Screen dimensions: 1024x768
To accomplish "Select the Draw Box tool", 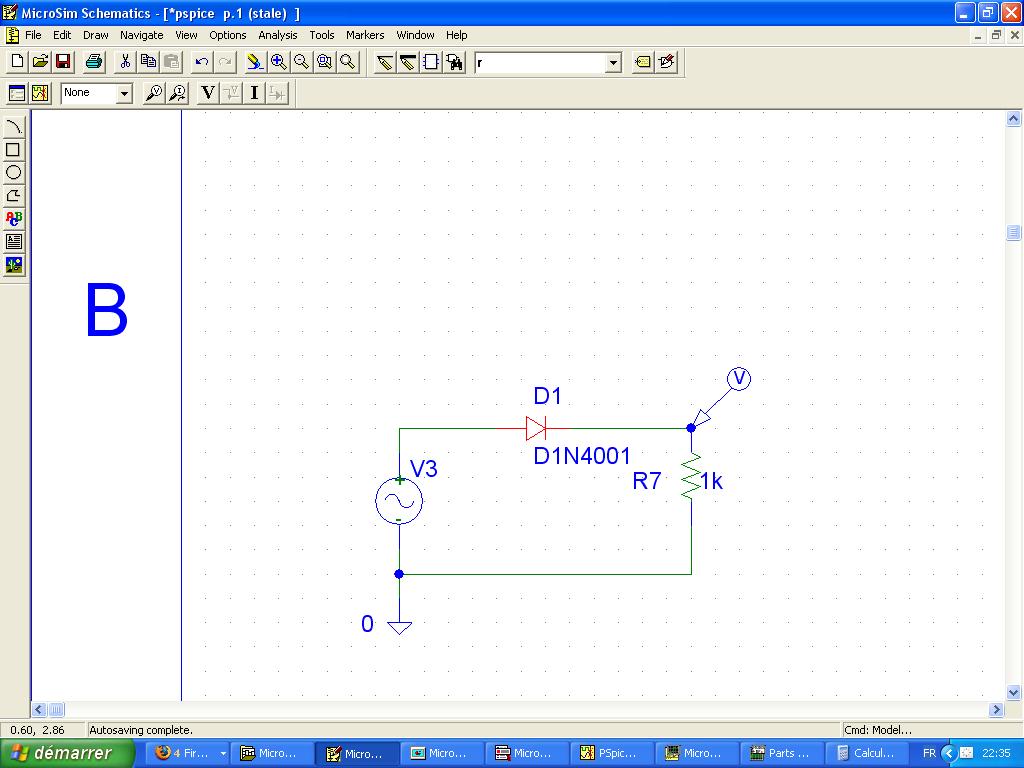I will (x=14, y=150).
